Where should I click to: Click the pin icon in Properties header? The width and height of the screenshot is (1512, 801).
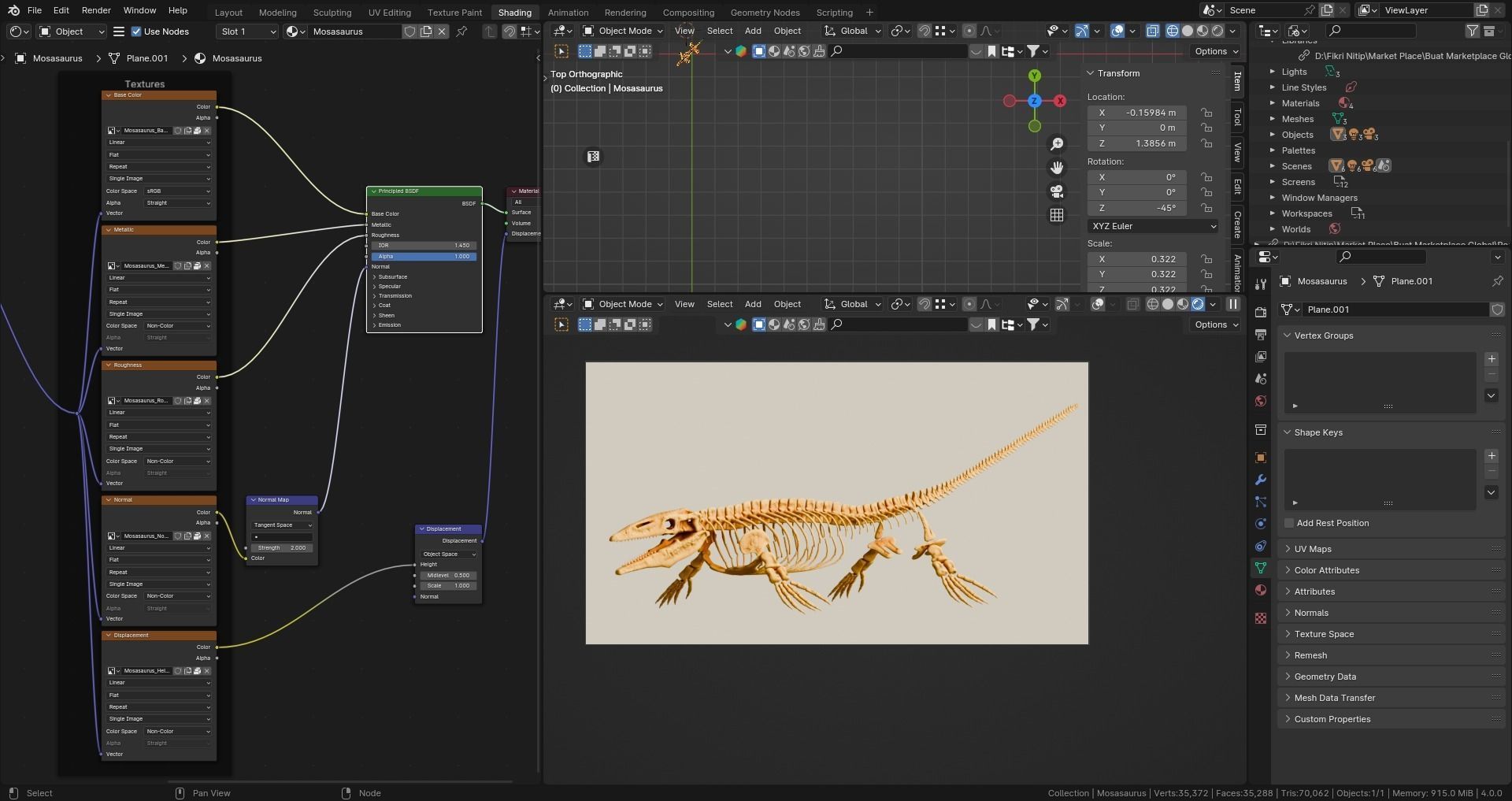coord(1497,281)
